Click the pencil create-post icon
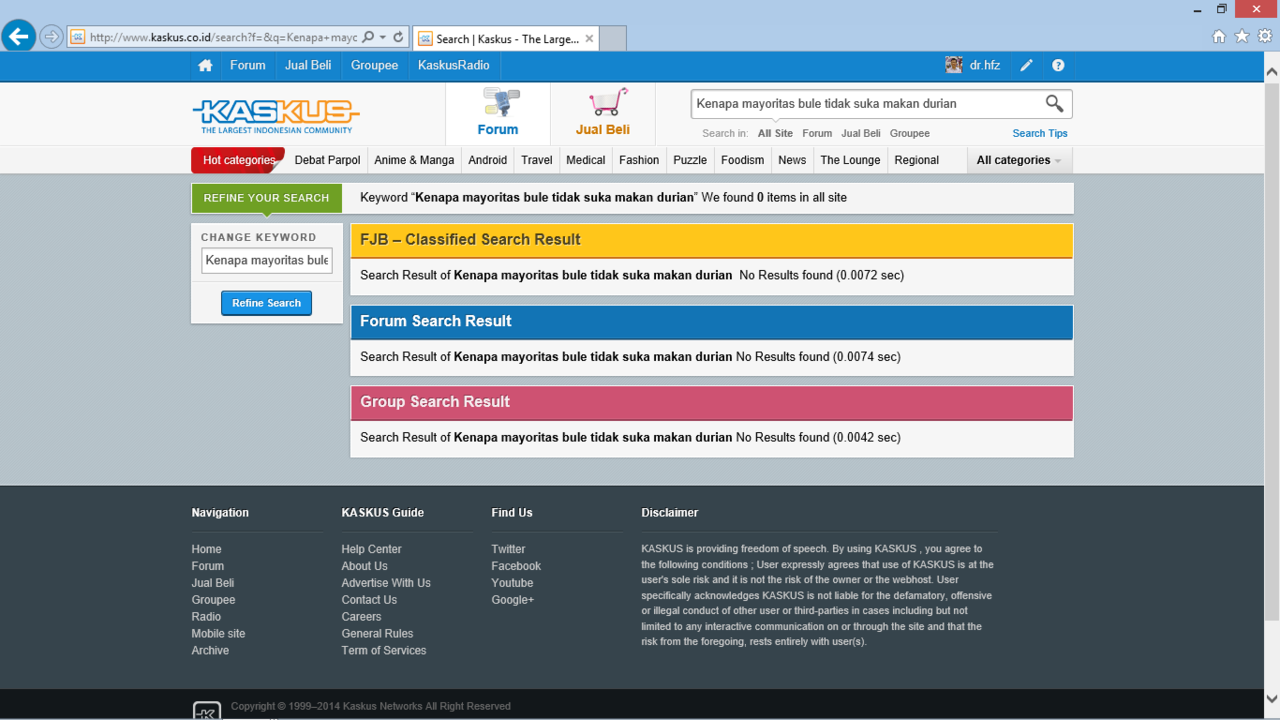The image size is (1280, 720). tap(1026, 65)
